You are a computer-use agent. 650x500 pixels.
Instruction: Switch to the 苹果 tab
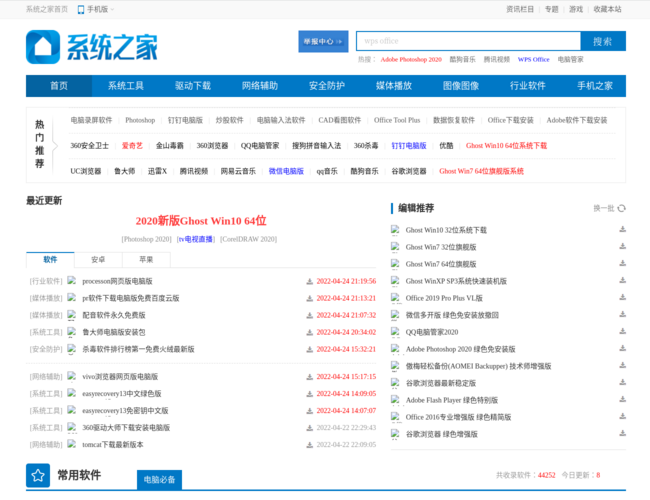click(146, 260)
